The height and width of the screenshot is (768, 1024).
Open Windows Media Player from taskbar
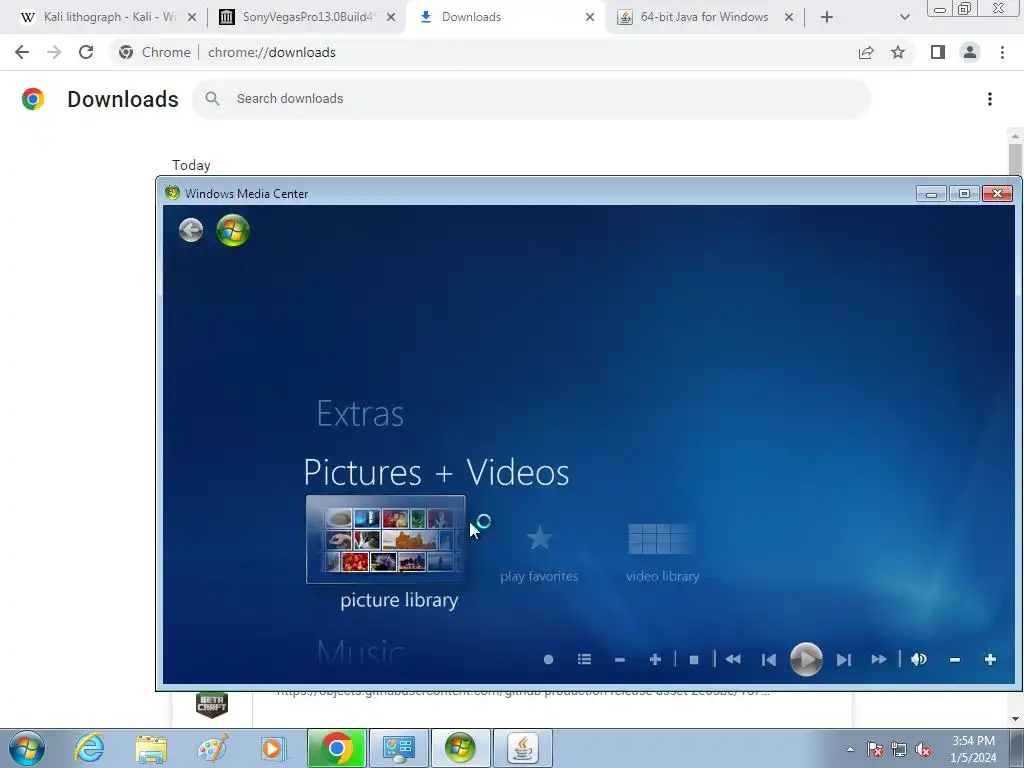(x=274, y=748)
